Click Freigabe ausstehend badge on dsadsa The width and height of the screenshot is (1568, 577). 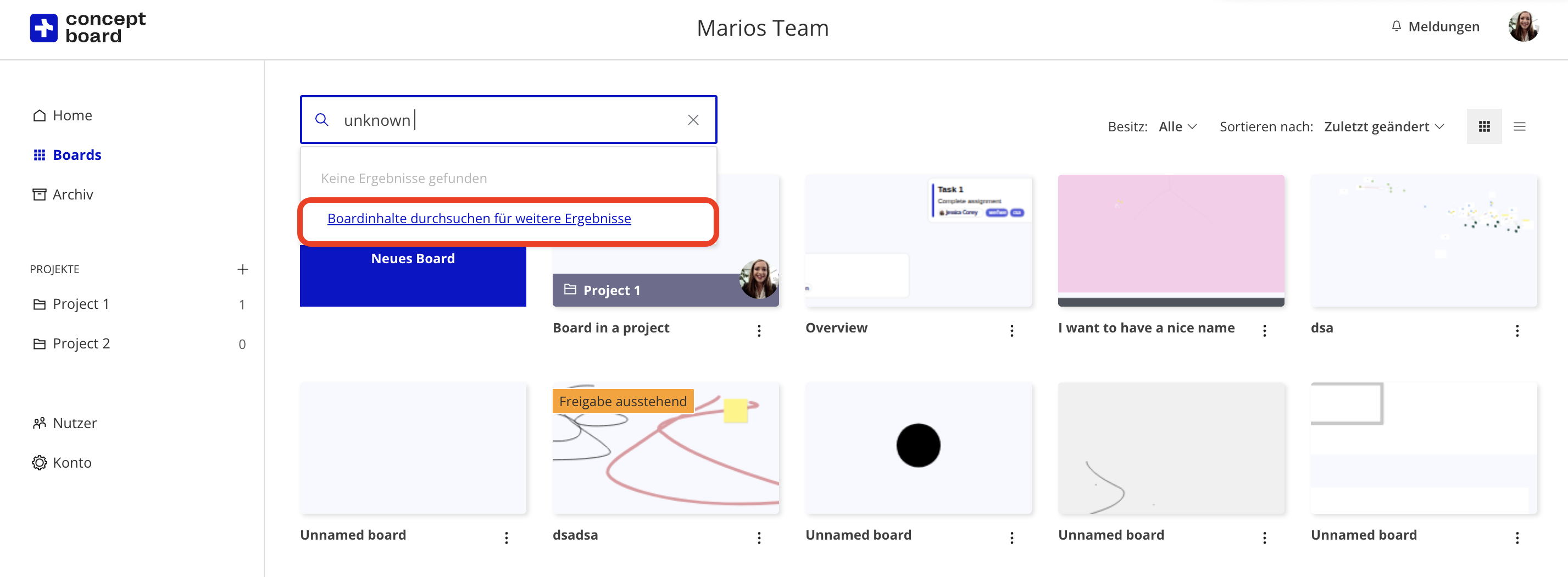coord(622,401)
